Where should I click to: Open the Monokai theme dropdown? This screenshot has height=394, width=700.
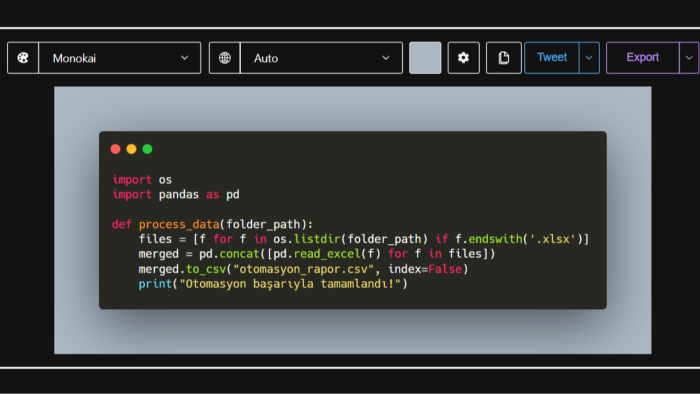[x=120, y=58]
